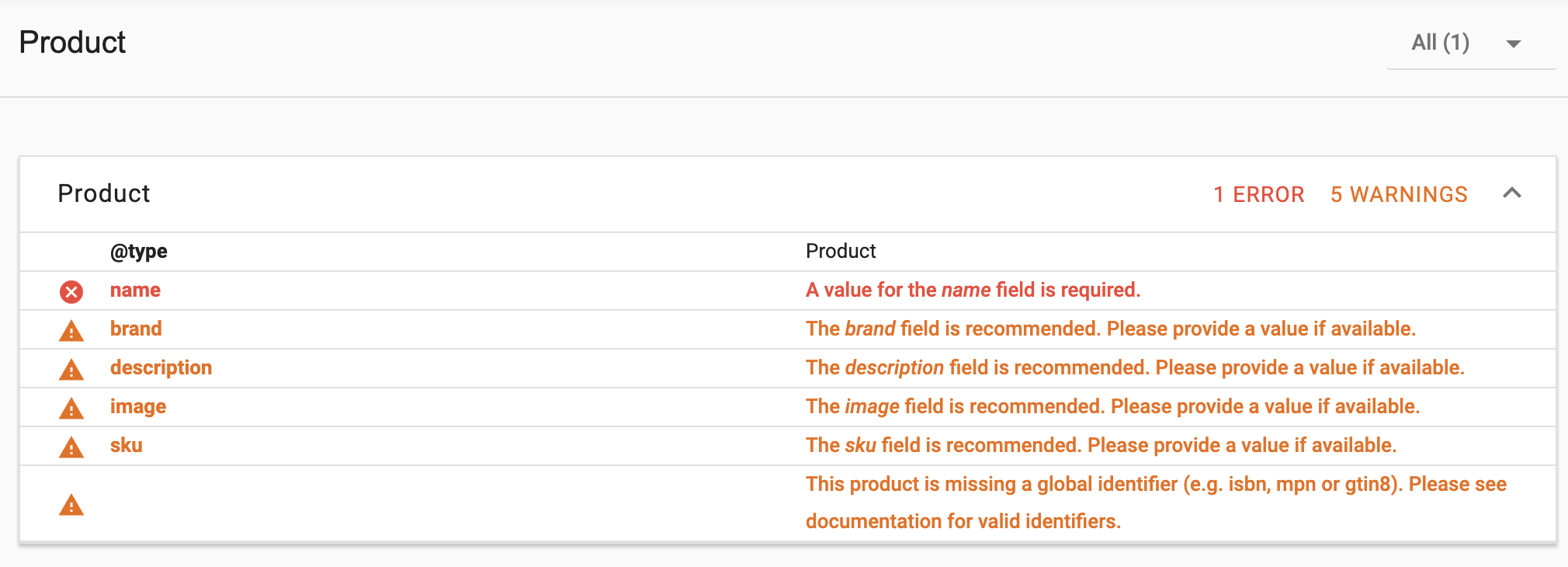Click the warning triangle beside image
Screen dimensions: 1568x567
coord(71,409)
